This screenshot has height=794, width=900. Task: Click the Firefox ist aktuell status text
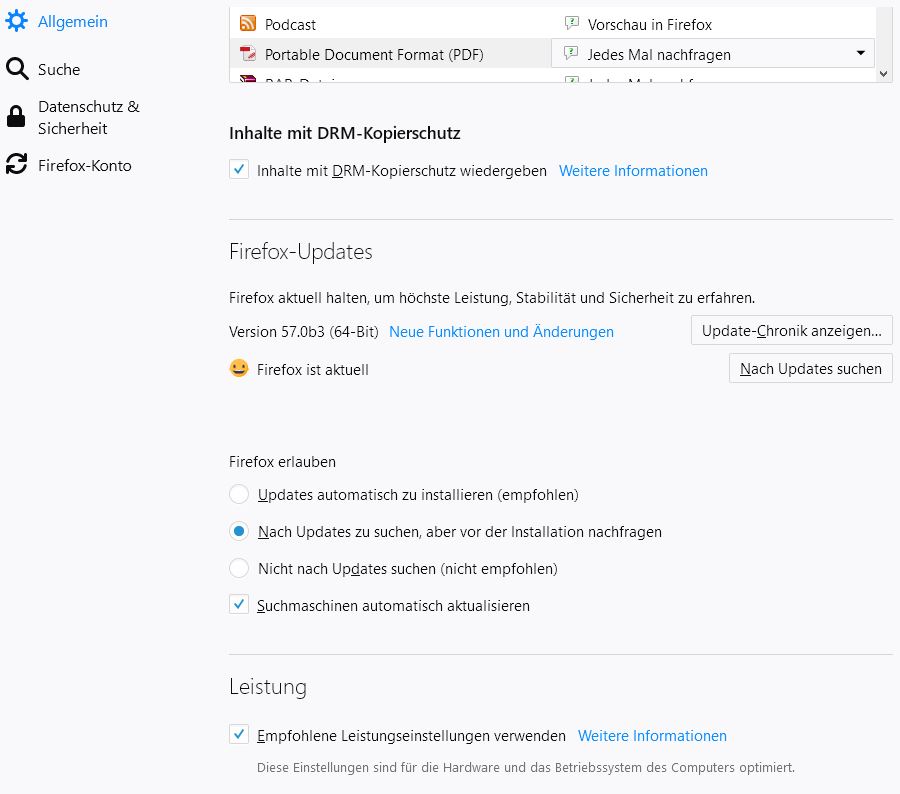click(x=313, y=370)
